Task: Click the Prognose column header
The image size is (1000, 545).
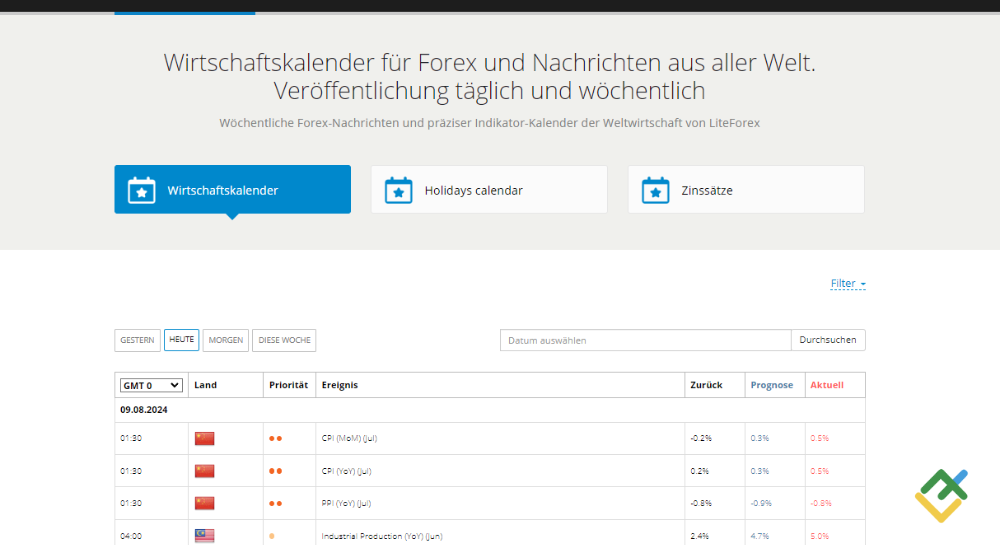Action: pyautogui.click(x=772, y=385)
